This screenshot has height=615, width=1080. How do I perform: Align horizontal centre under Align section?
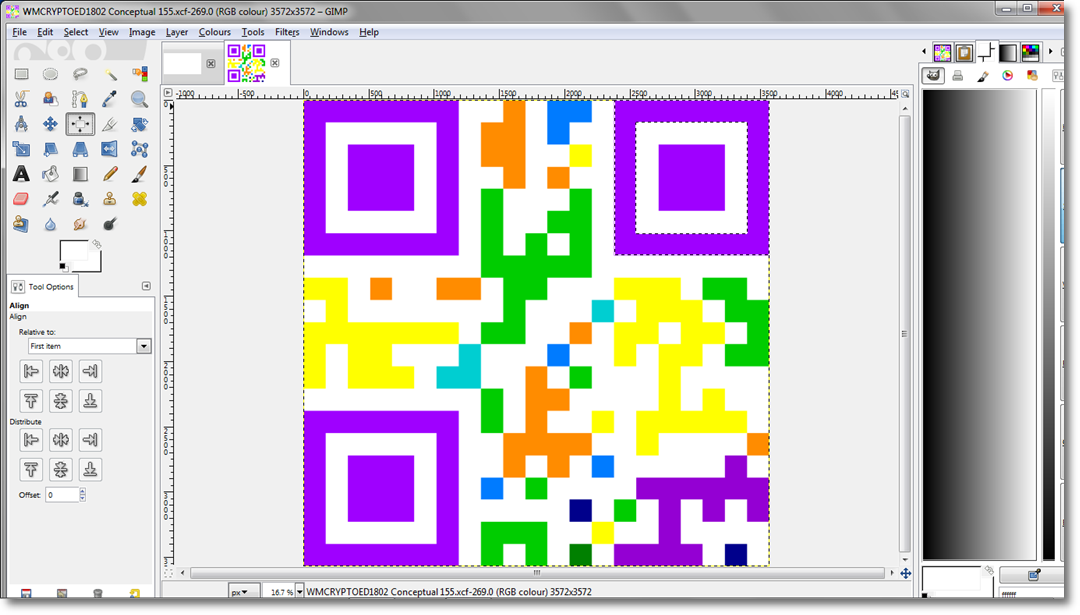click(x=61, y=371)
